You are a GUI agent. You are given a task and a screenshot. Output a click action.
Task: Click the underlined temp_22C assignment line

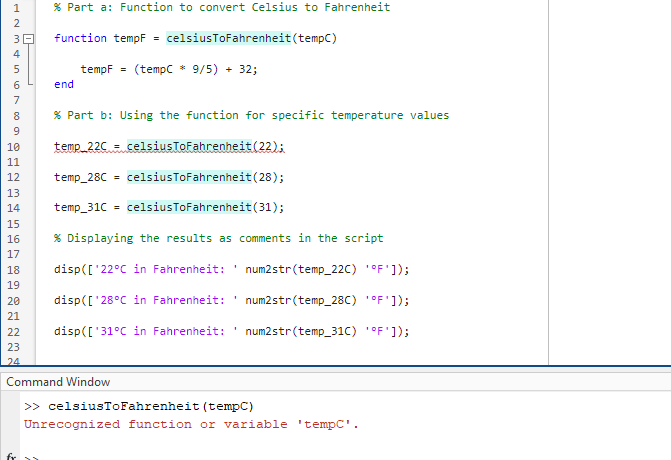point(169,146)
